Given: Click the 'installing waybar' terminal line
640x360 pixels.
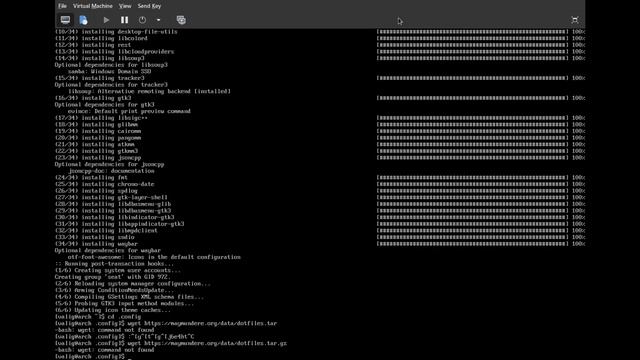Looking at the screenshot, I should (x=96, y=244).
